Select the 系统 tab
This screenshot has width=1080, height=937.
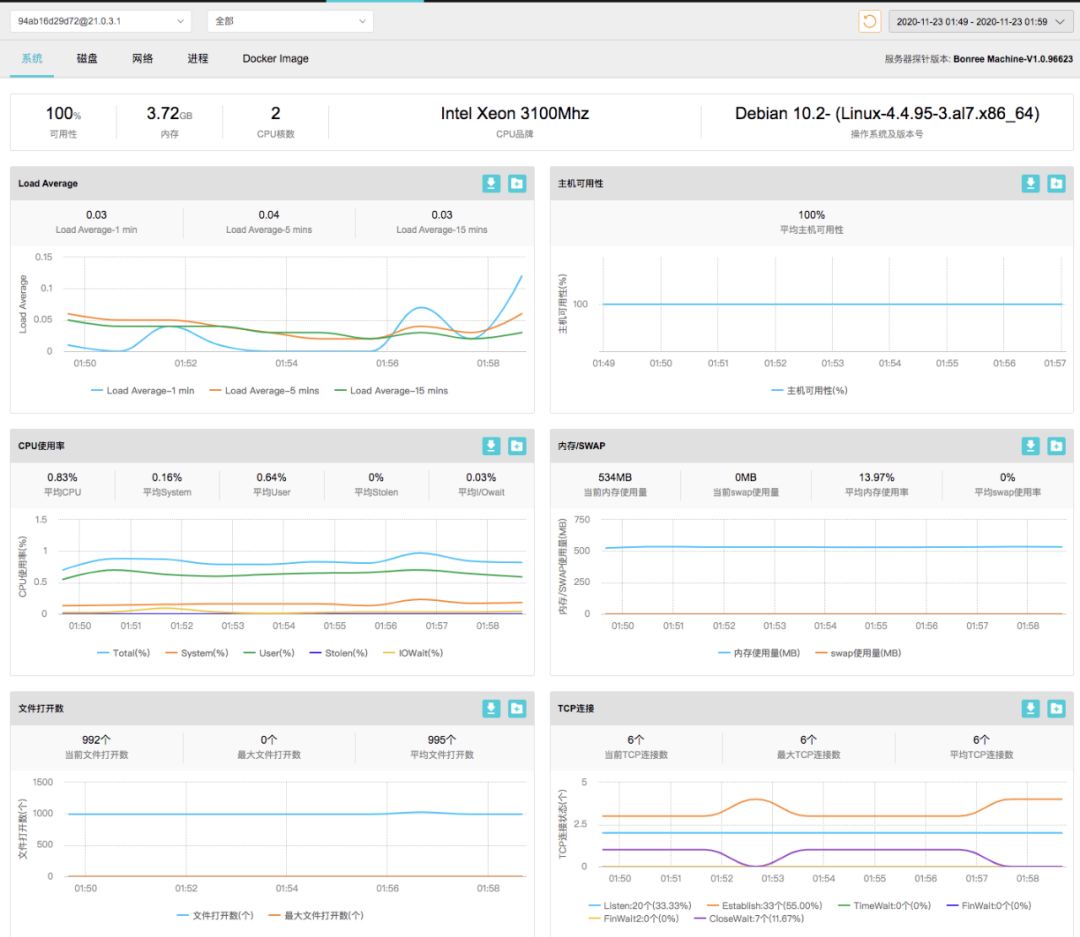[x=32, y=59]
